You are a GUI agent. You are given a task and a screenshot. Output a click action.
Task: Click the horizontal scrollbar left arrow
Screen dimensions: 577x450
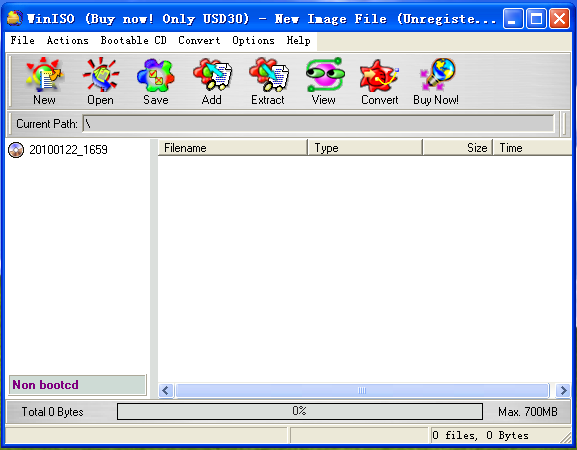point(166,390)
